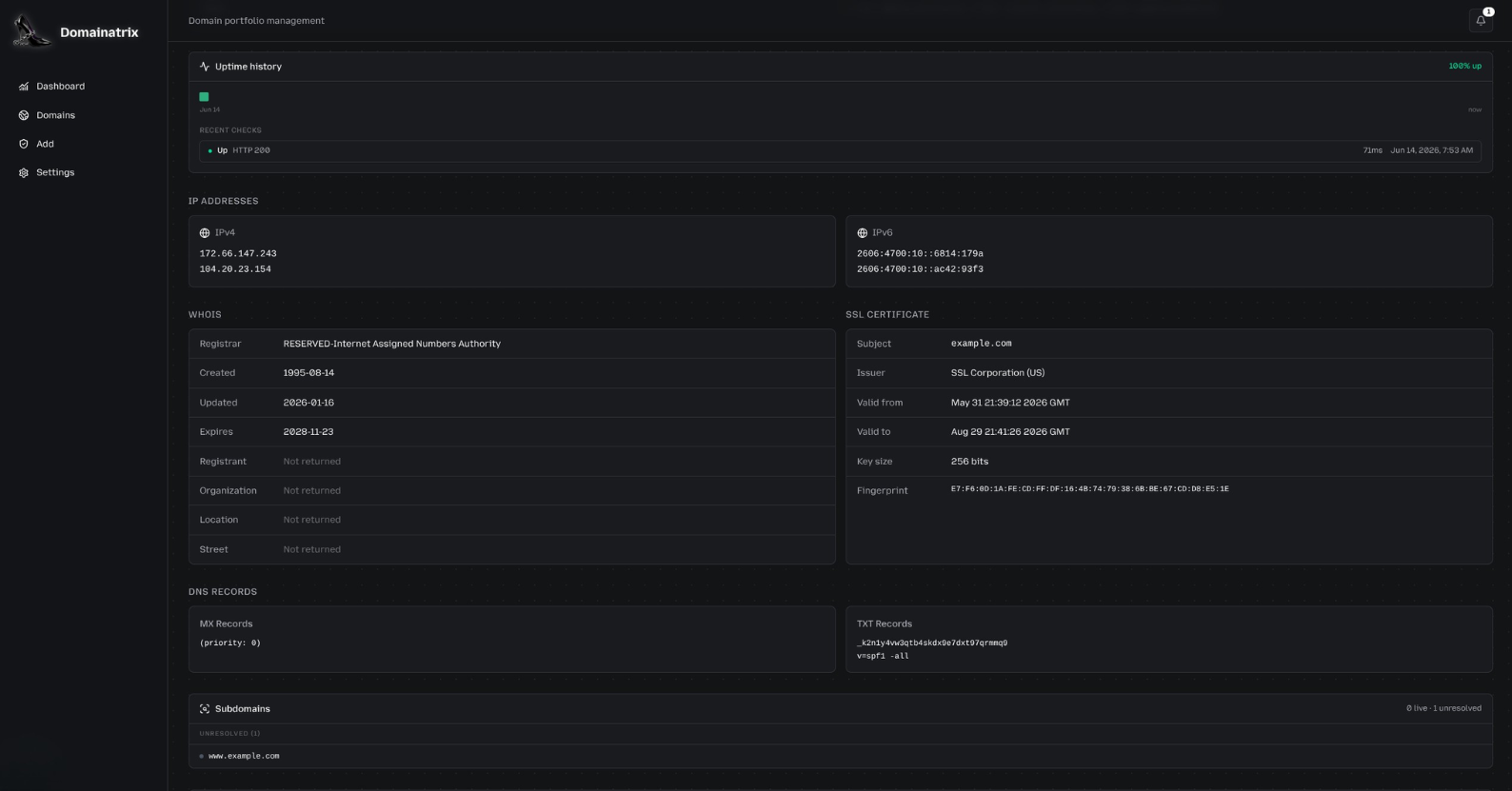Open the notifications bell icon
This screenshot has height=791, width=1512.
[1481, 20]
